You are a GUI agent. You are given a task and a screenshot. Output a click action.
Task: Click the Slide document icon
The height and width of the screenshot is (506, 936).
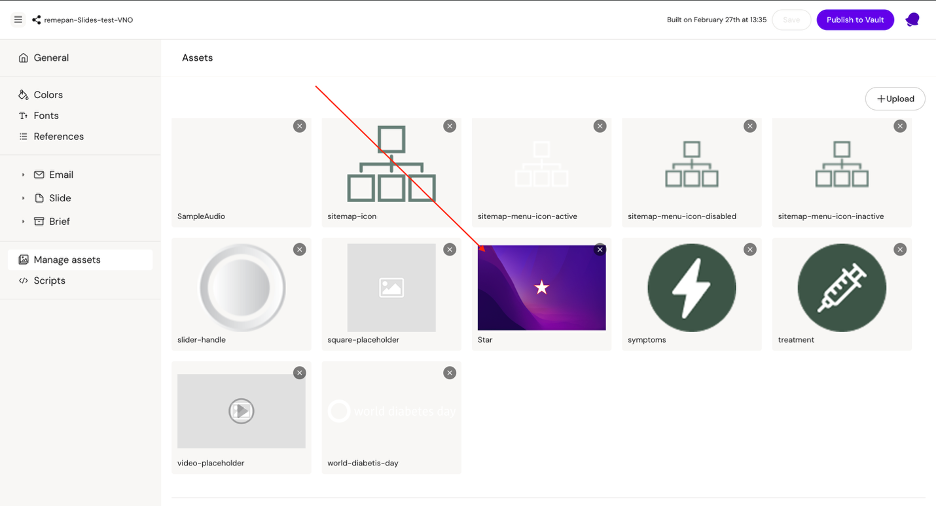pos(39,198)
